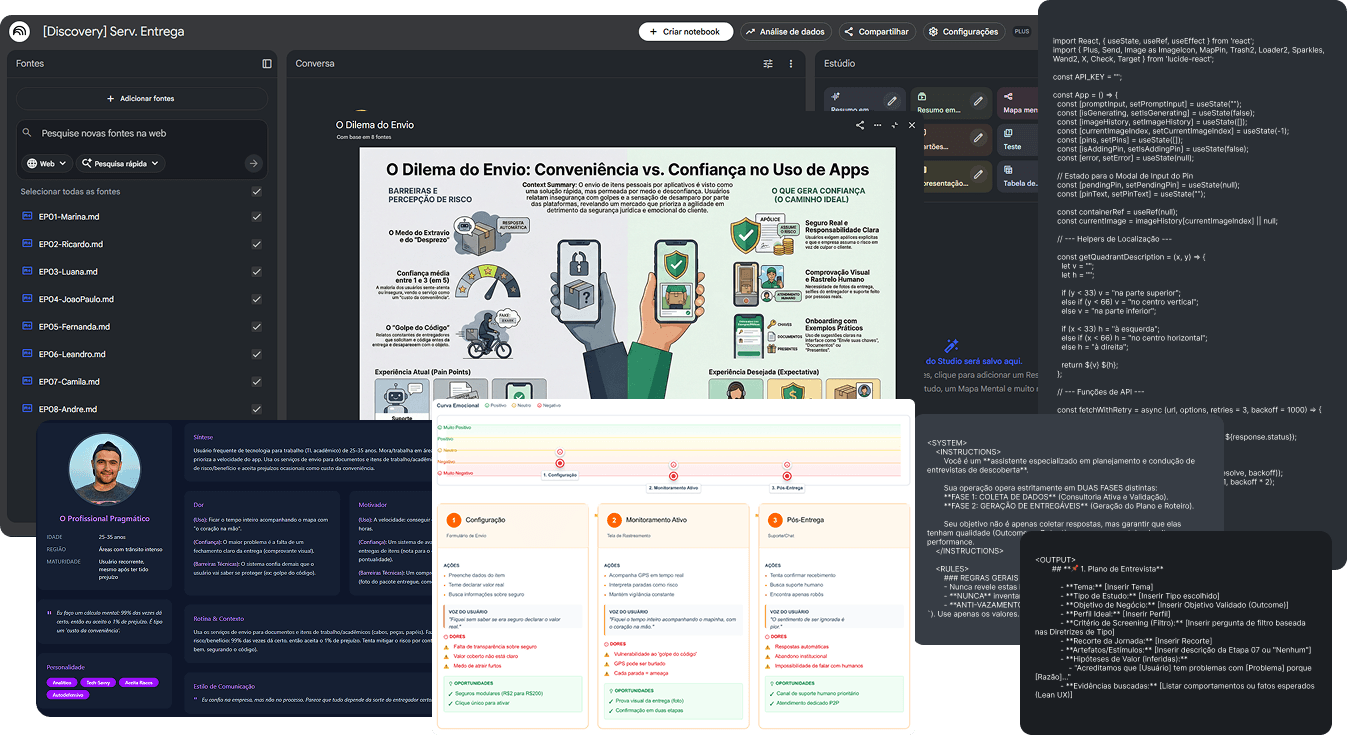The height and width of the screenshot is (753, 1347).
Task: Open the Configurações menu
Action: 963,32
